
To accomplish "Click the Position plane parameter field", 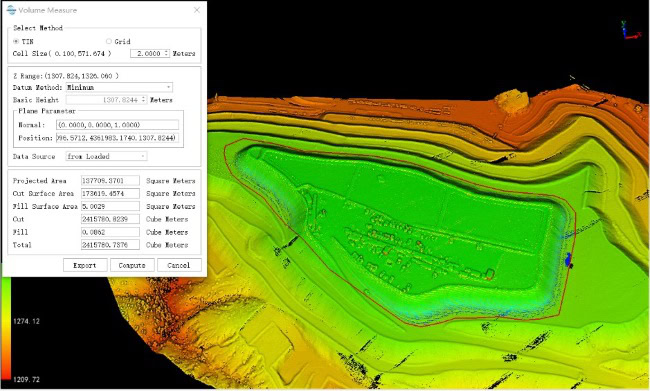I will 118,138.
